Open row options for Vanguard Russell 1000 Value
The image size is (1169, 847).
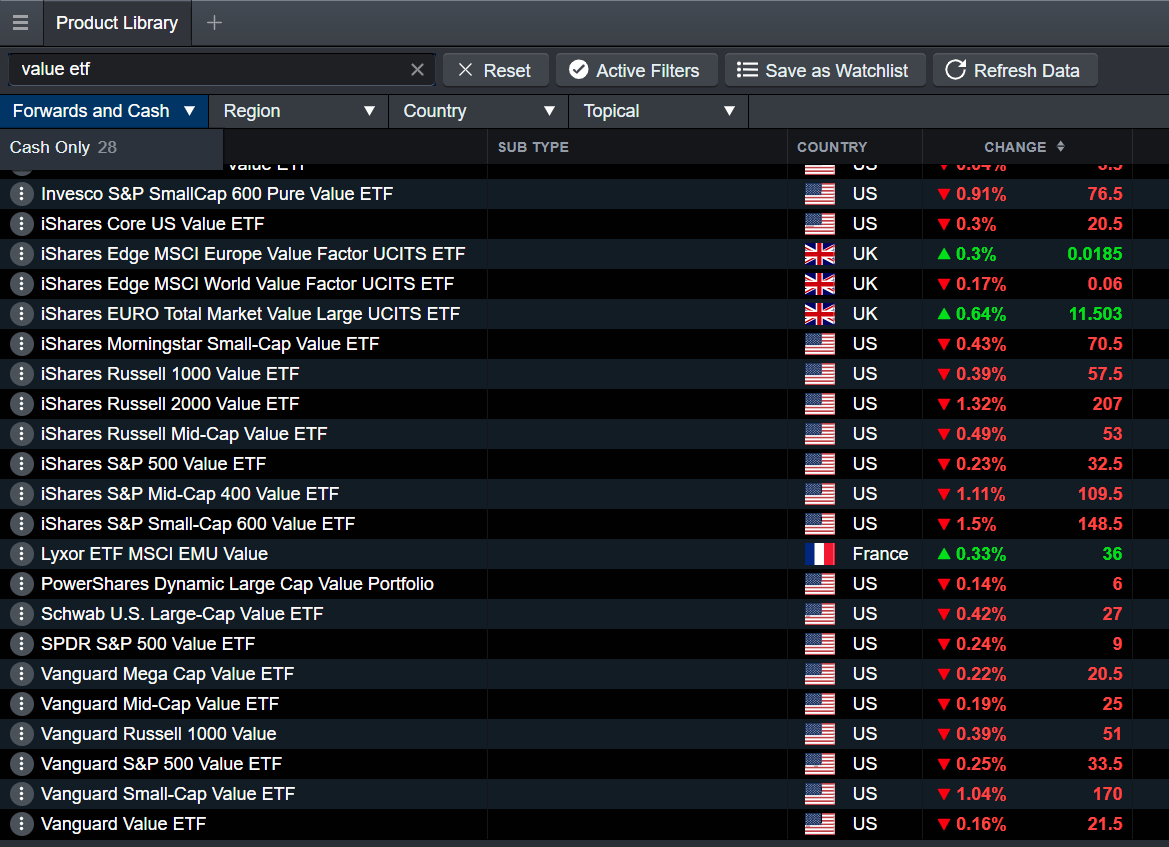coord(22,734)
